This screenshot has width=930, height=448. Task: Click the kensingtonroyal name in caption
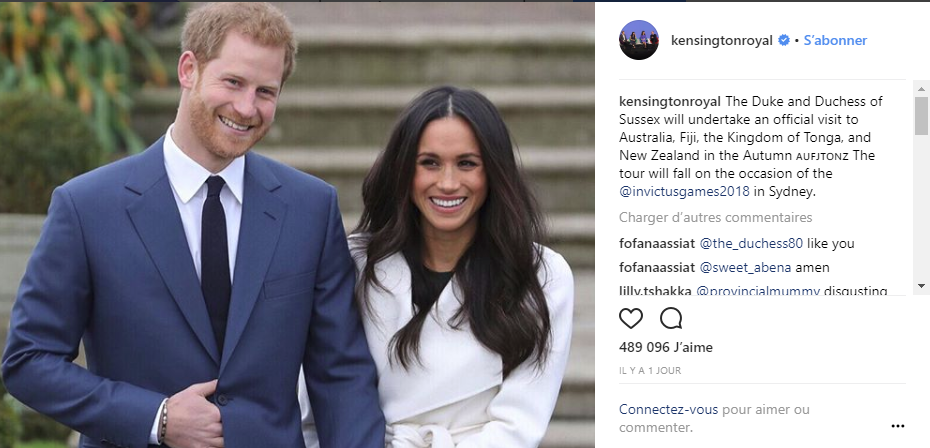coord(670,101)
